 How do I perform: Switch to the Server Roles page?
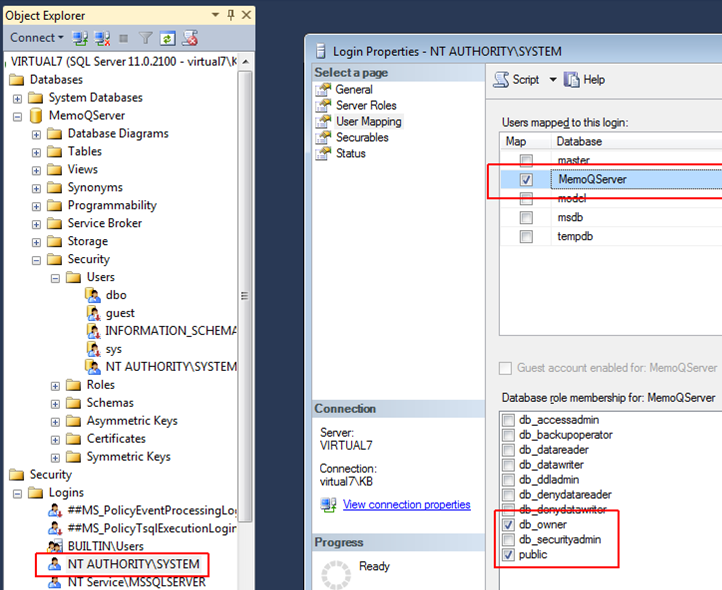(x=365, y=105)
